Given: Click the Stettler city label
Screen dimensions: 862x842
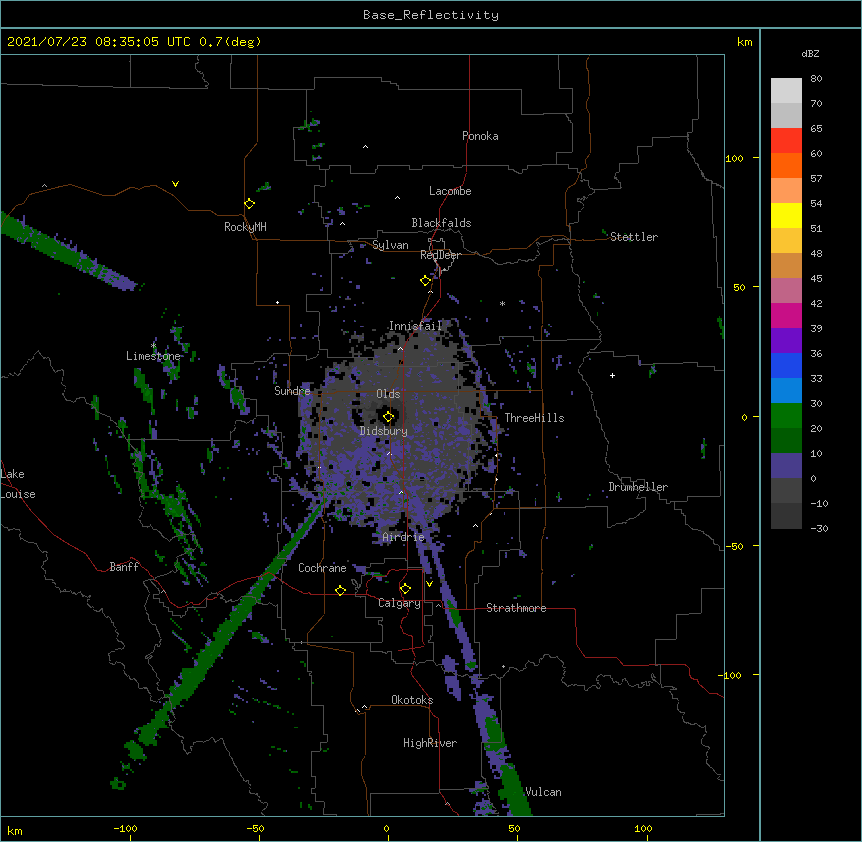Looking at the screenshot, I should pos(634,237).
